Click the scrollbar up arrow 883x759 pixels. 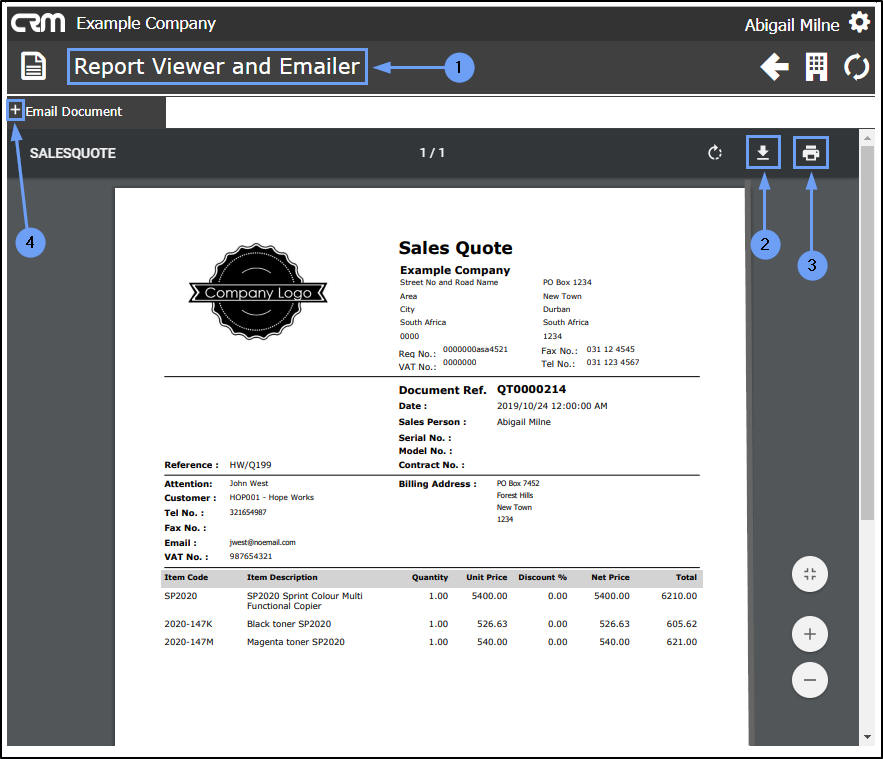point(867,138)
